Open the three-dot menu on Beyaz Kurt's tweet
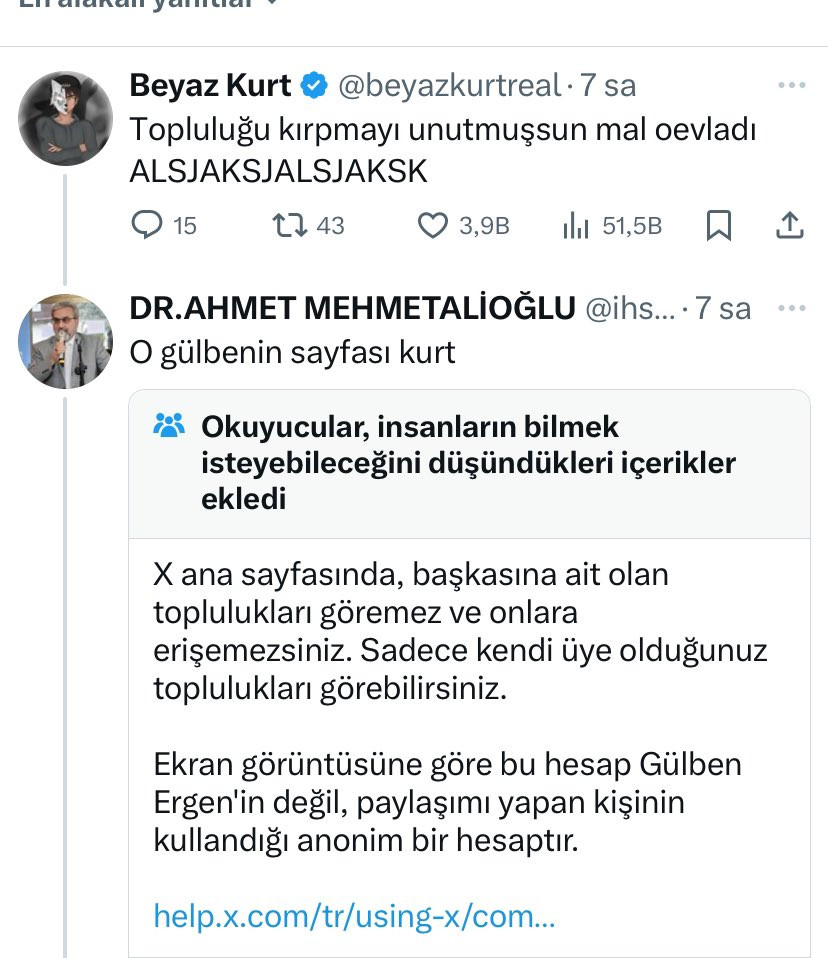The width and height of the screenshot is (828, 958). pyautogui.click(x=791, y=86)
